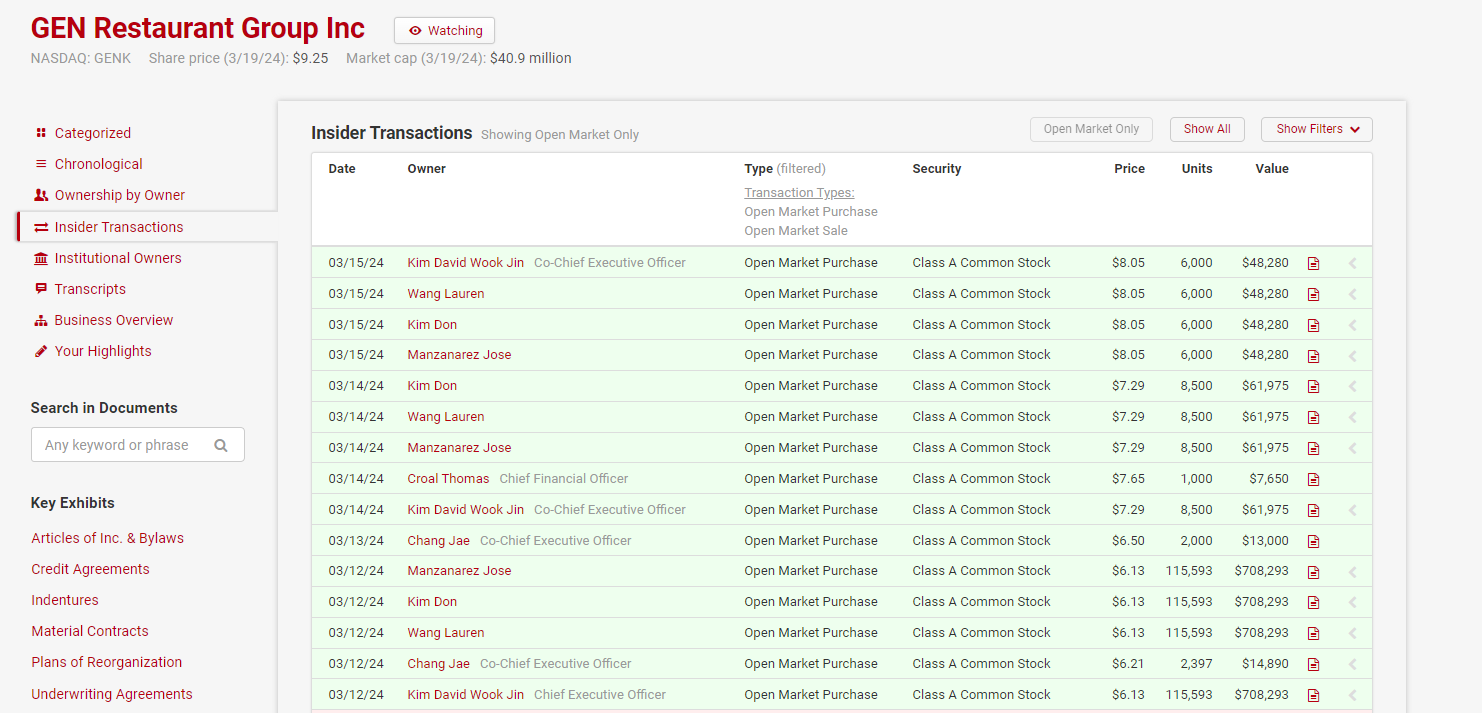Screen dimensions: 1482x713
Task: Click the Date column header
Action: coord(342,169)
